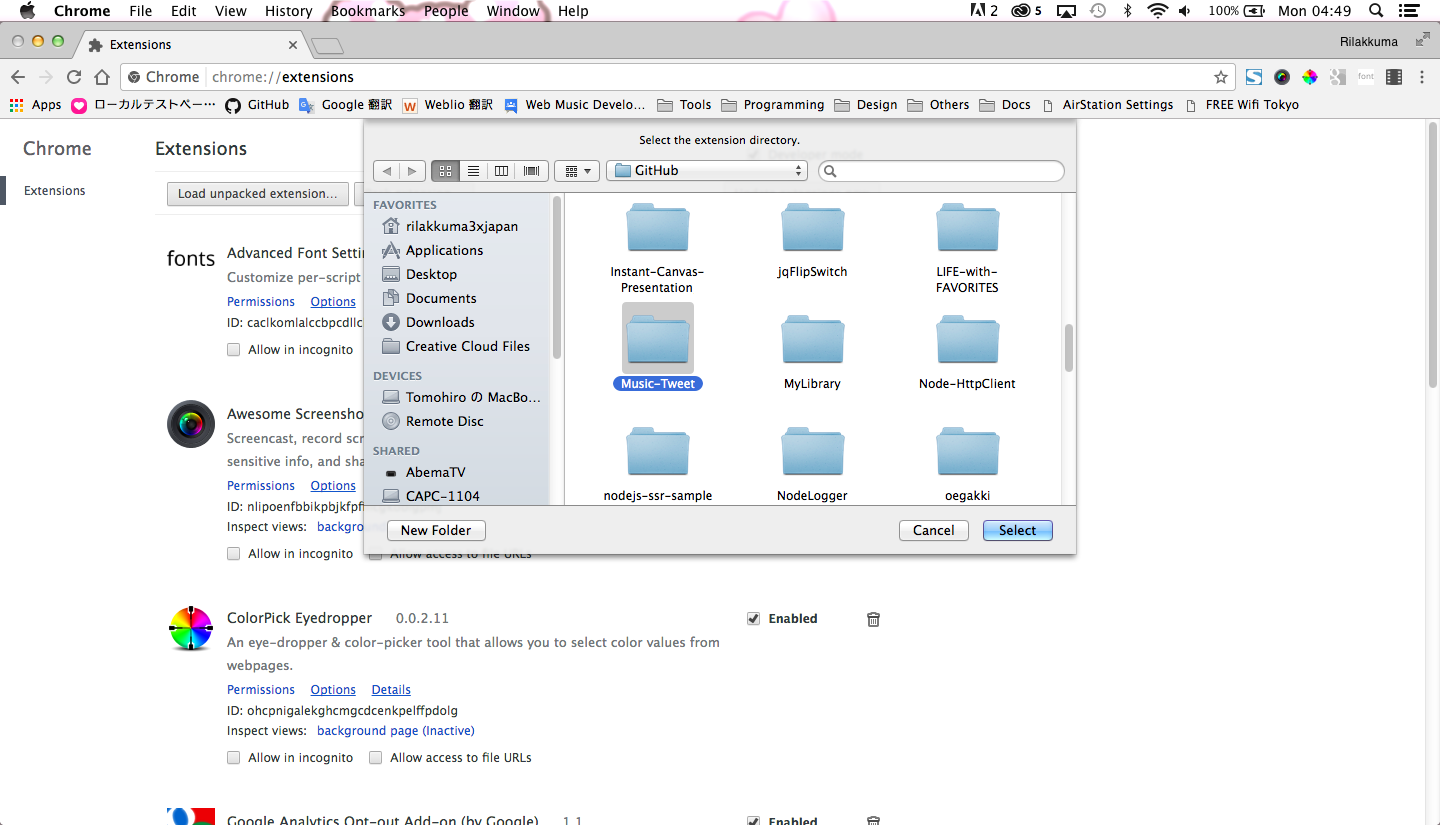
Task: Open the Bookmarks menu
Action: 368,11
